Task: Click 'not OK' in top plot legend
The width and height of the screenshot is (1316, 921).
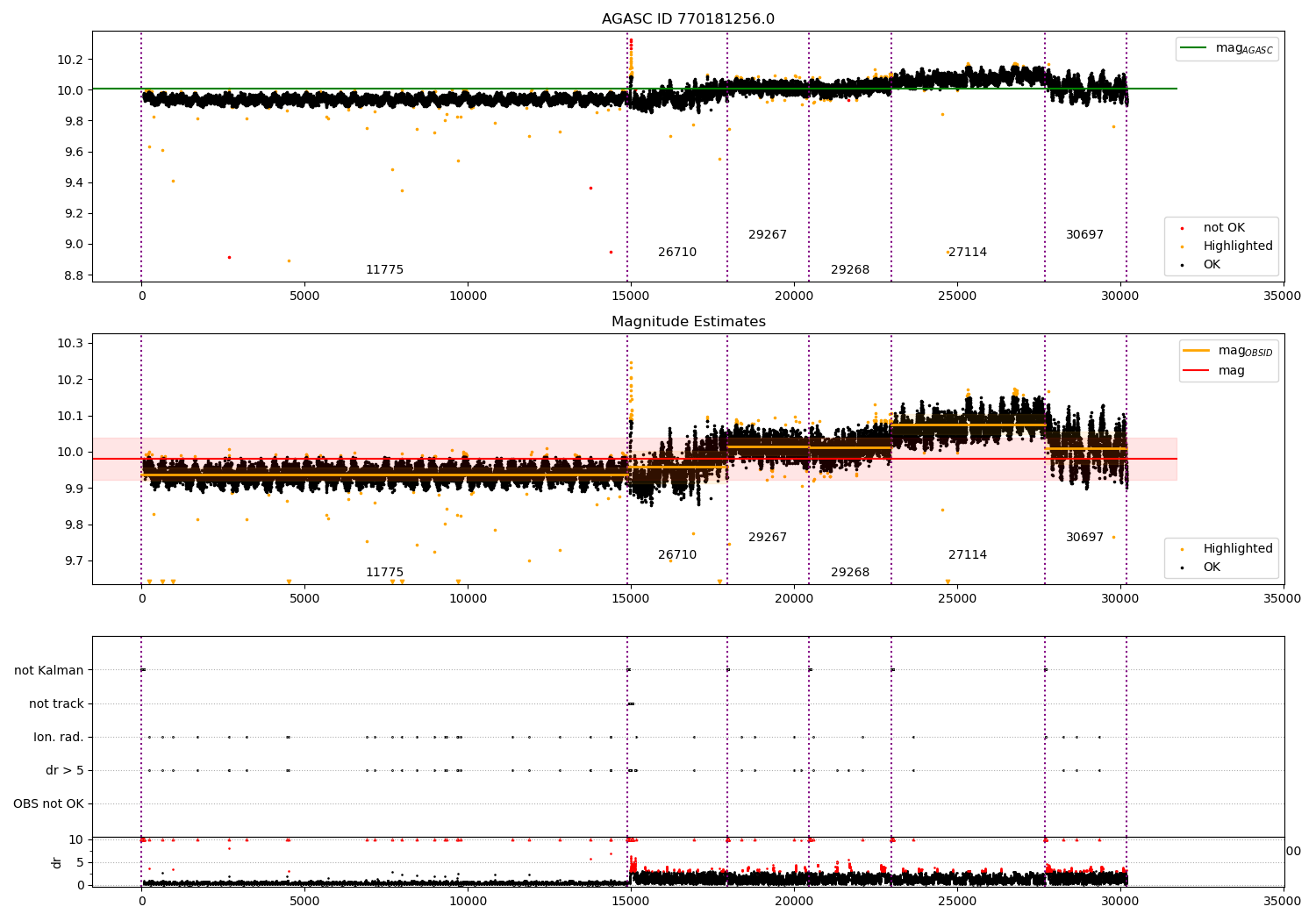Action: click(1224, 228)
